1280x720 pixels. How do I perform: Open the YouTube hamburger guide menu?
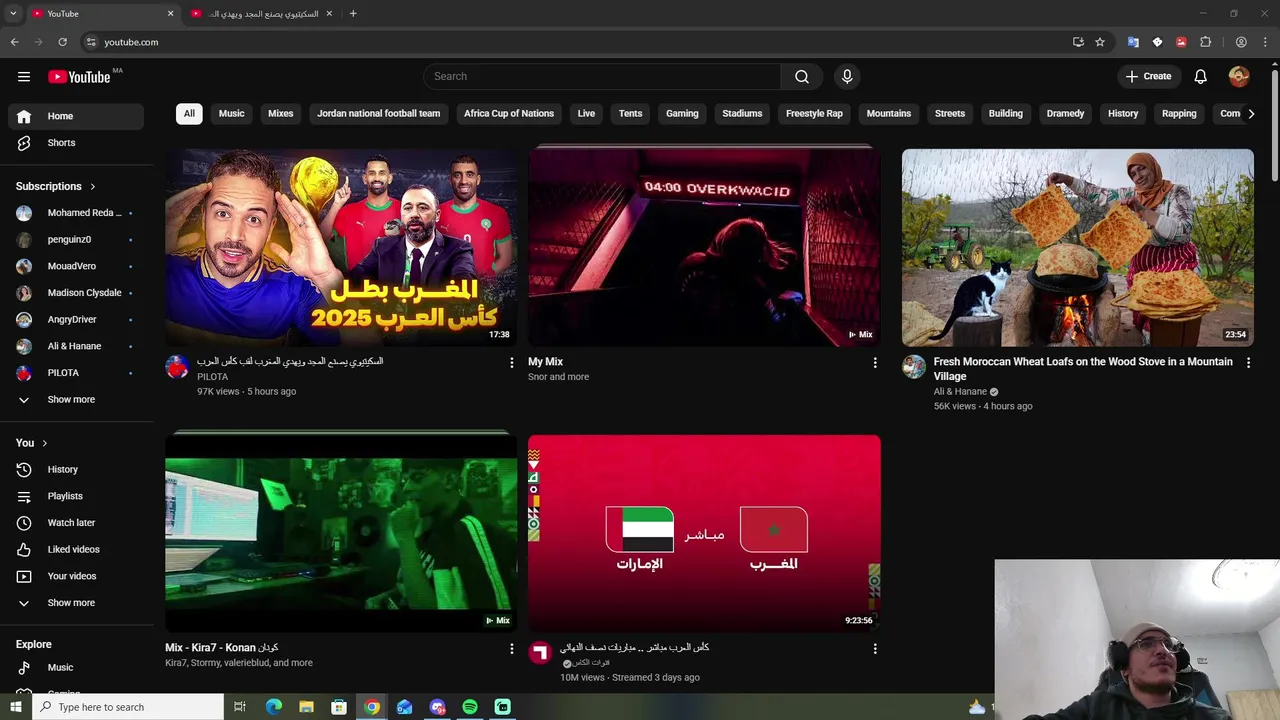(24, 76)
